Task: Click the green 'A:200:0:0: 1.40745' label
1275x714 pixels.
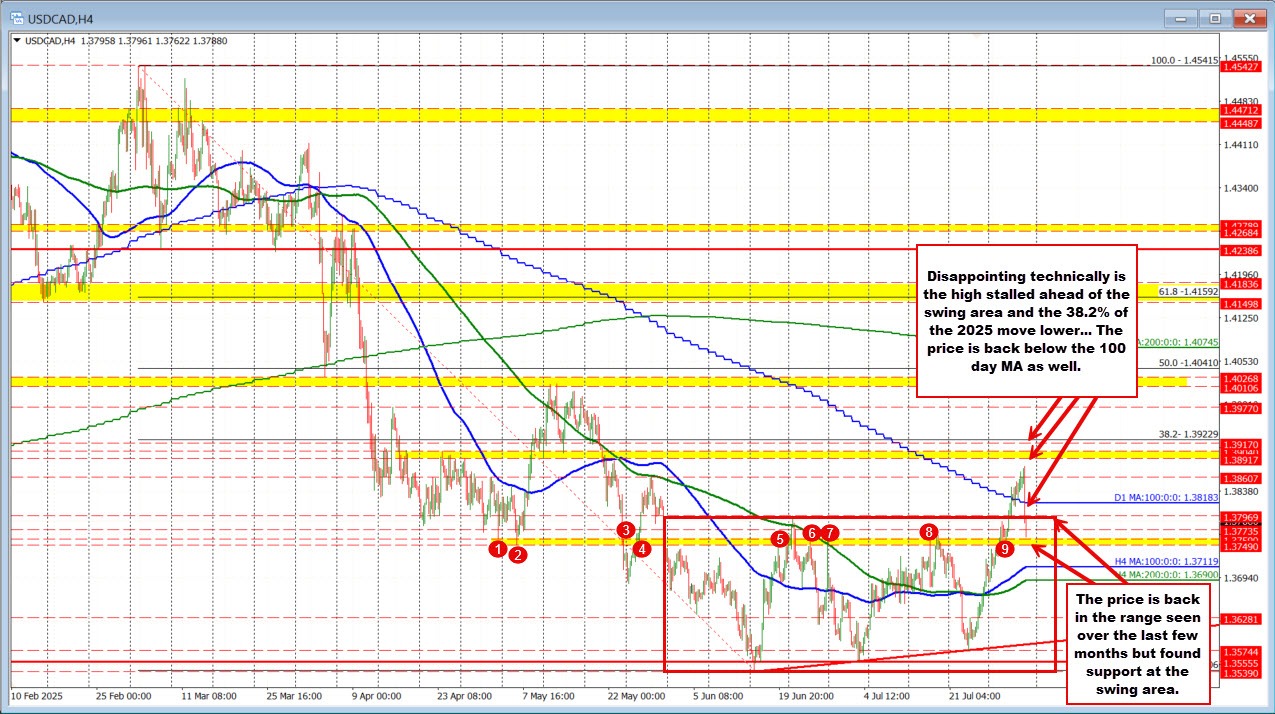Action: [x=1178, y=342]
